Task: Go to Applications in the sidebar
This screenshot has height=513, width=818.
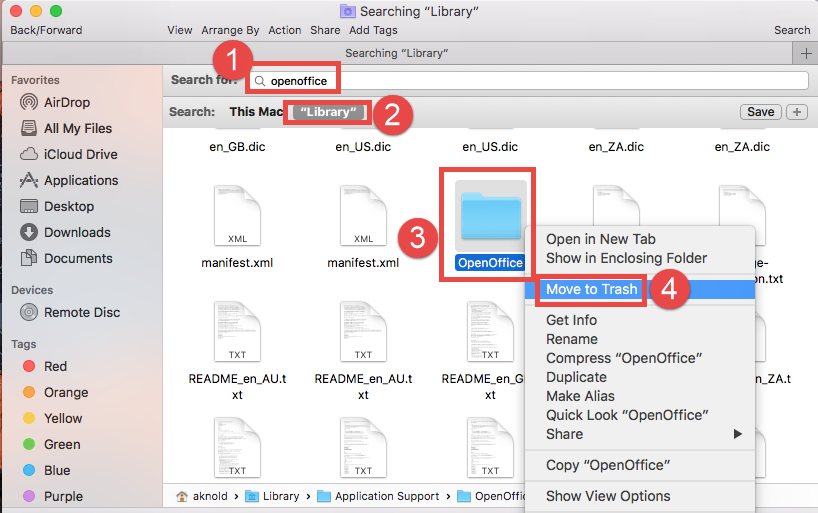Action: click(69, 181)
